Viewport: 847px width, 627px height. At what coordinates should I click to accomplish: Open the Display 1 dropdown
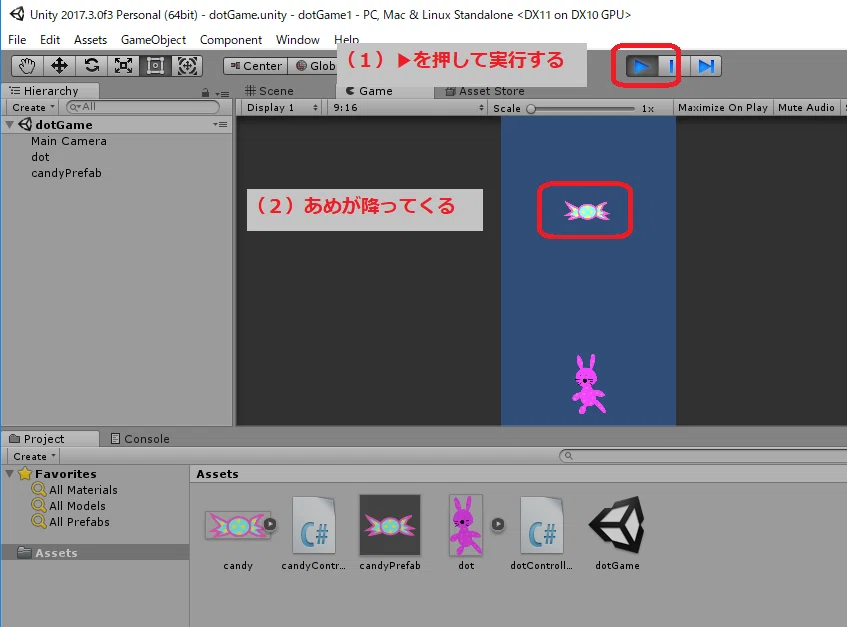pos(281,107)
